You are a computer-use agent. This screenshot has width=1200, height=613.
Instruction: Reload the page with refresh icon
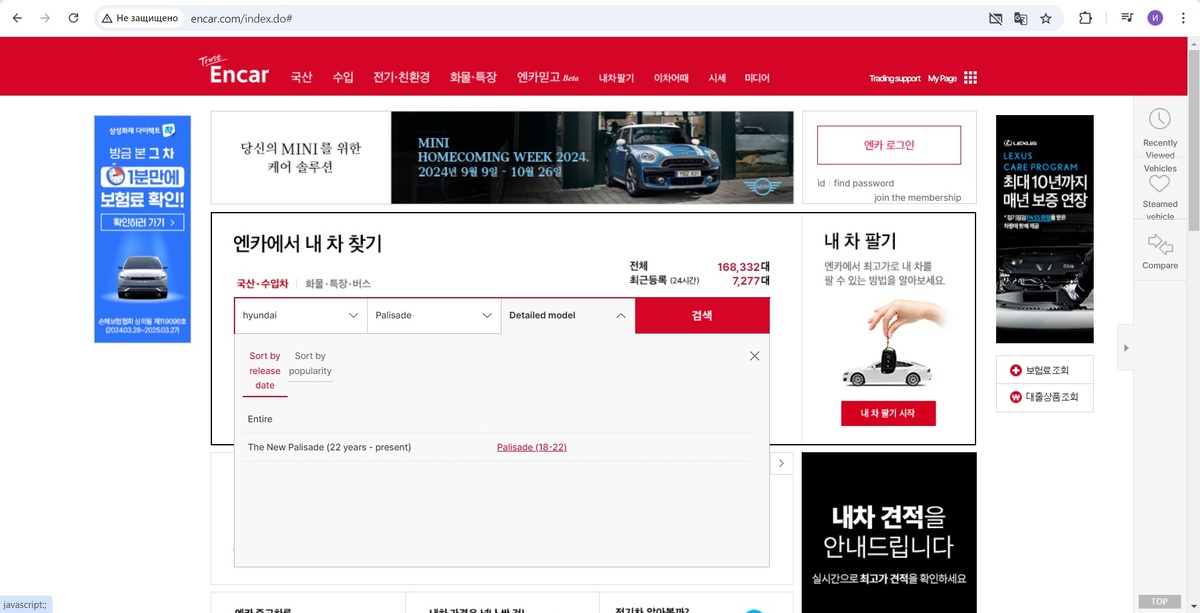(x=73, y=18)
